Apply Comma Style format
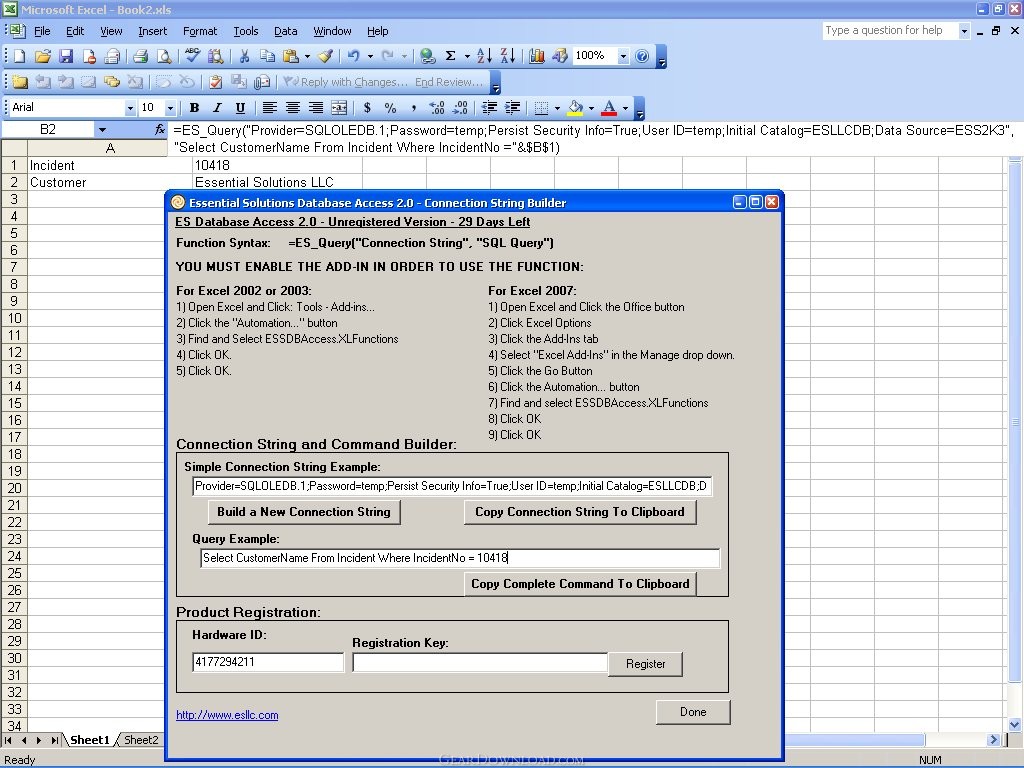The image size is (1024, 768). click(413, 108)
